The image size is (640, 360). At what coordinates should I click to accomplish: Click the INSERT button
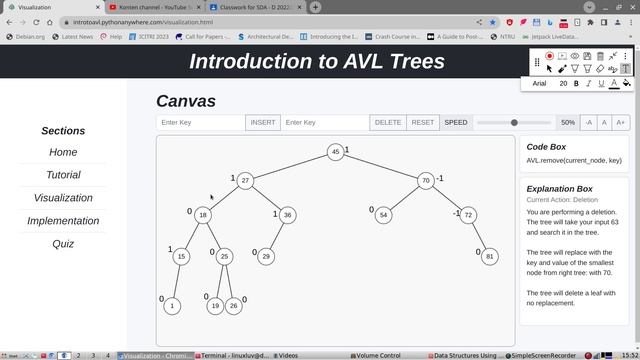point(263,122)
